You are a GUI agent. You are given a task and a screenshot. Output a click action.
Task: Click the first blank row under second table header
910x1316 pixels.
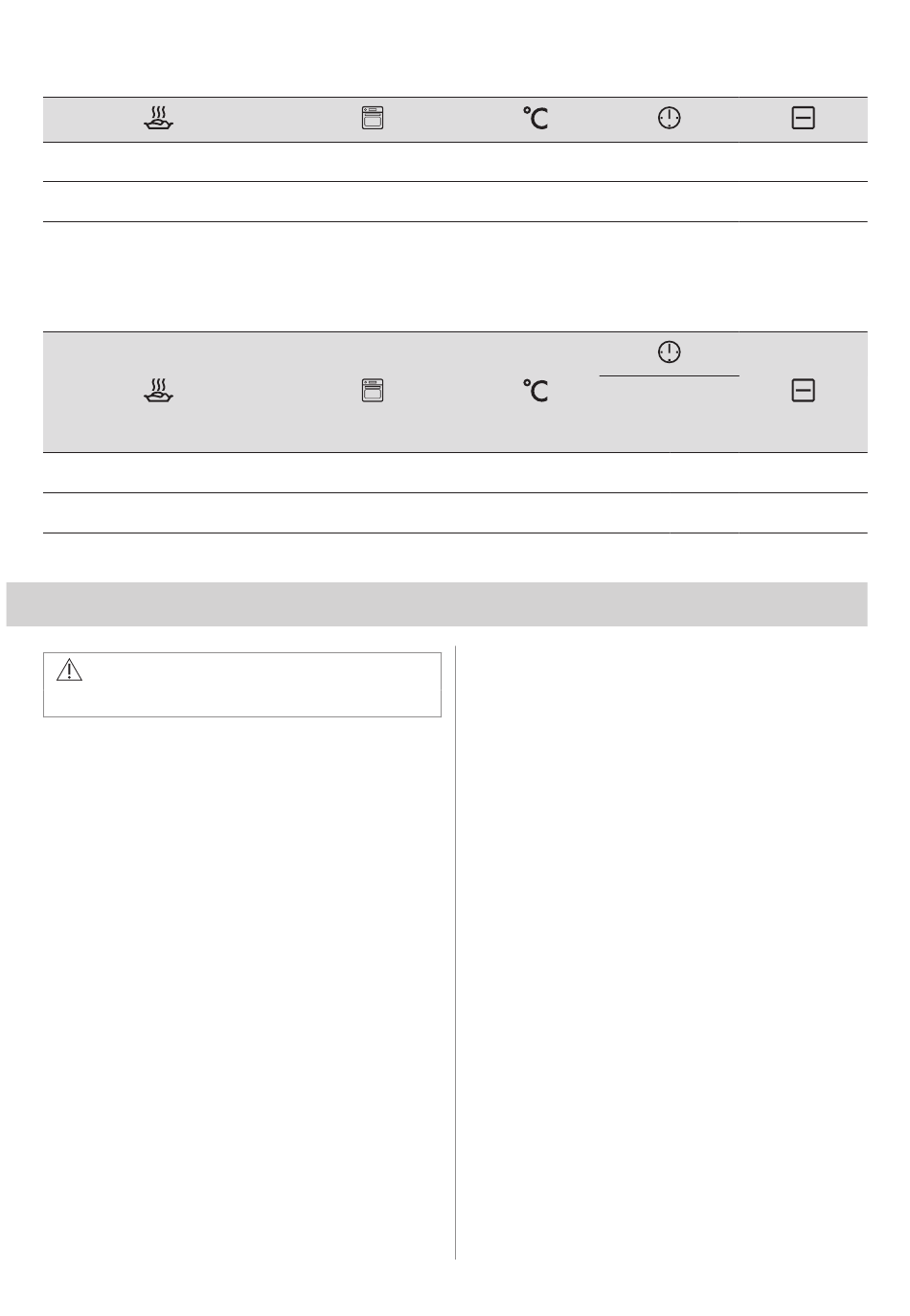[x=455, y=473]
